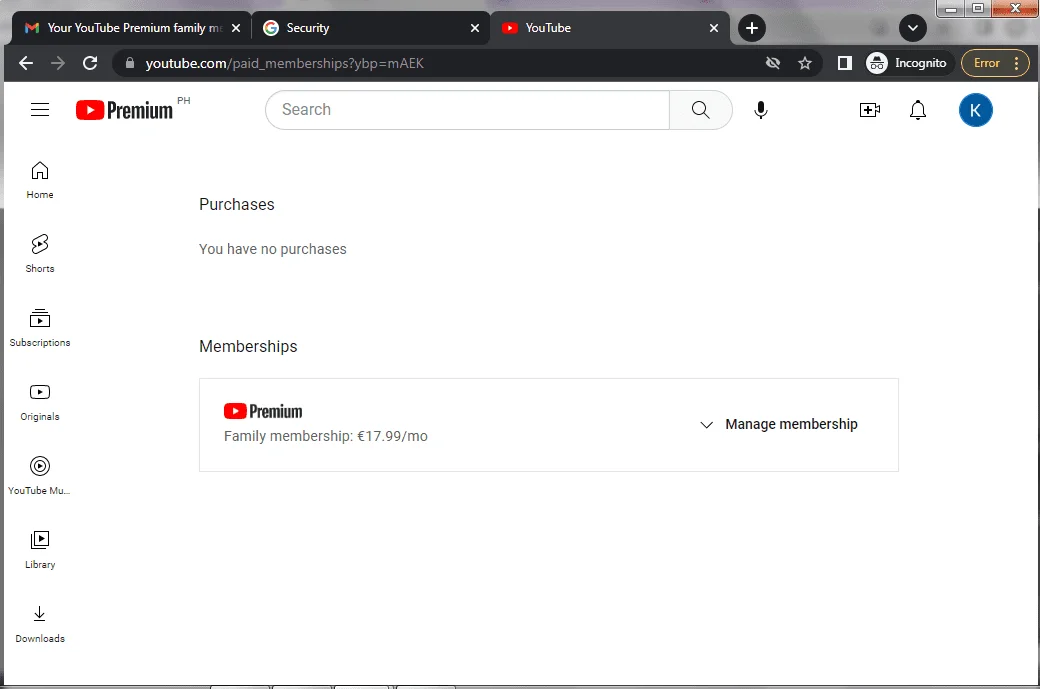Bookmark this page with the star
This screenshot has height=689, width=1040.
805,63
